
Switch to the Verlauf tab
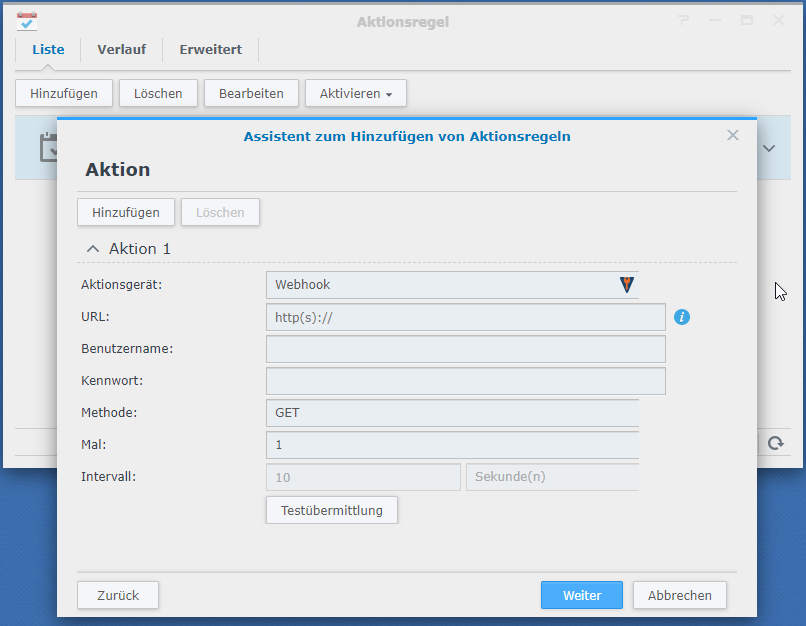tap(122, 50)
